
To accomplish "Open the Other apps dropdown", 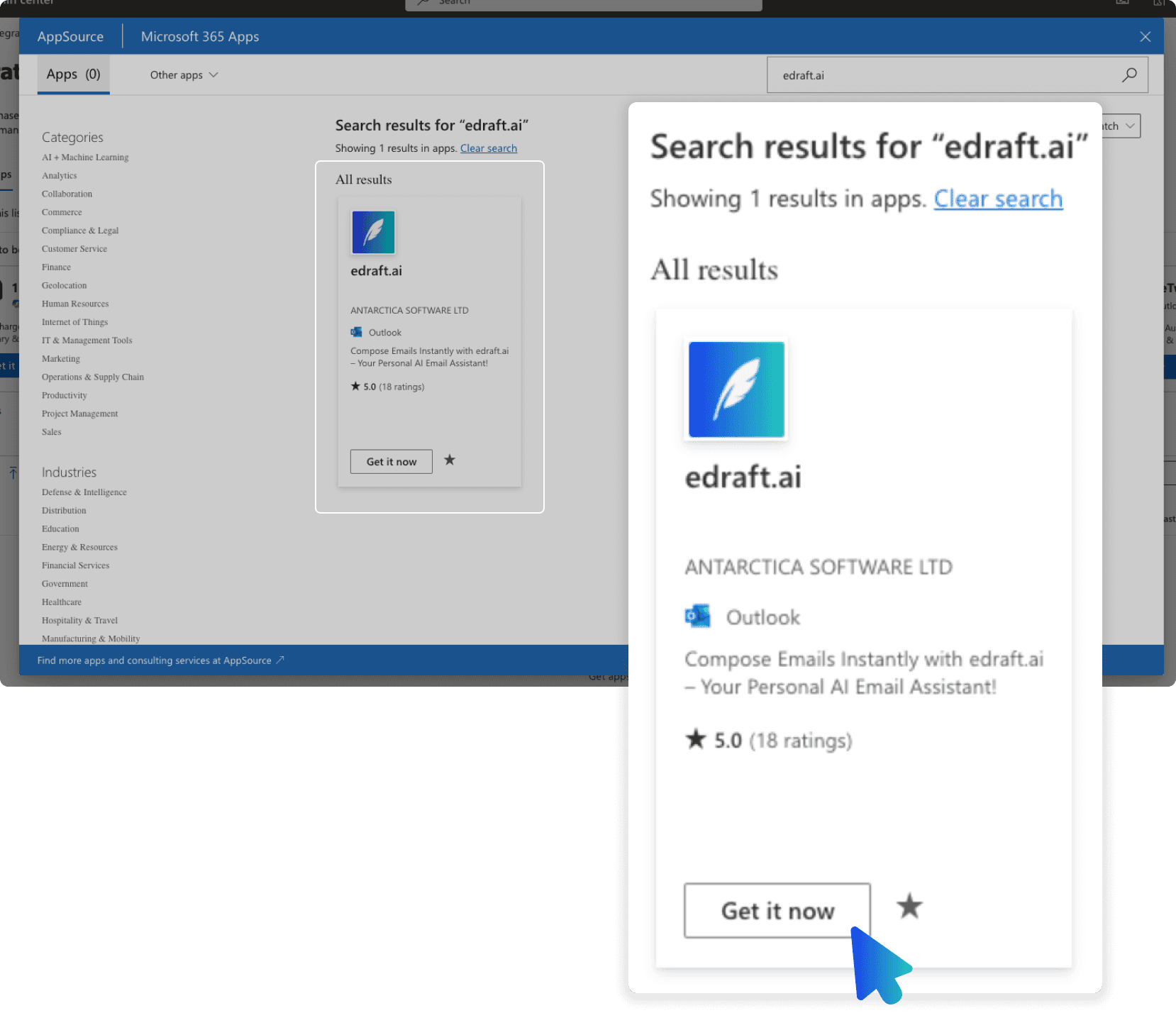I will 184,74.
